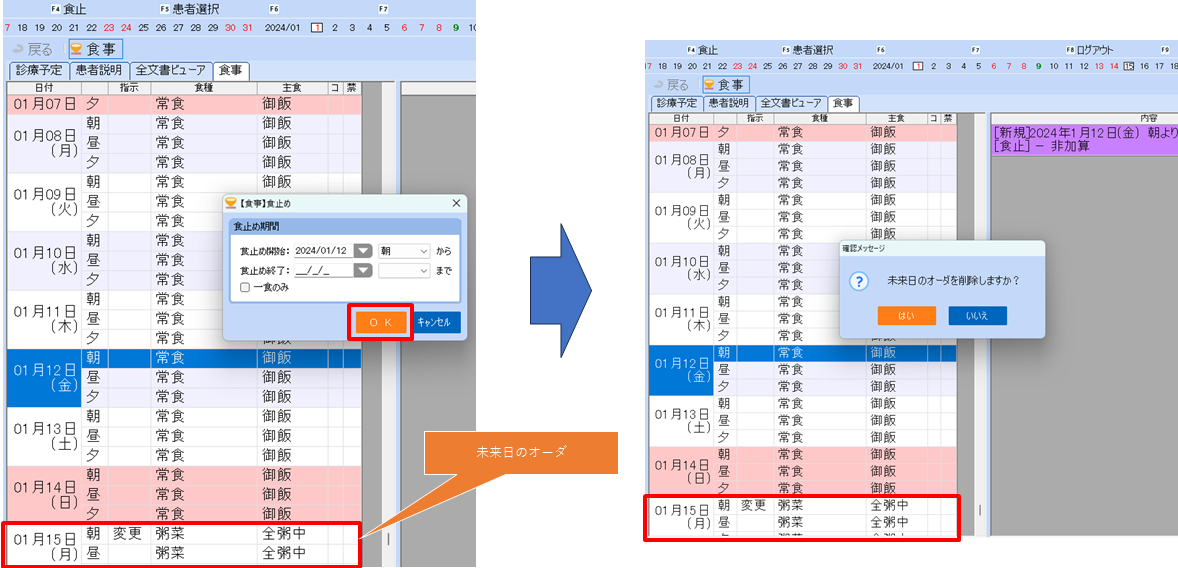Switch to 全文書ビューア tab in right screenshot
The height and width of the screenshot is (568, 1178).
(x=791, y=104)
